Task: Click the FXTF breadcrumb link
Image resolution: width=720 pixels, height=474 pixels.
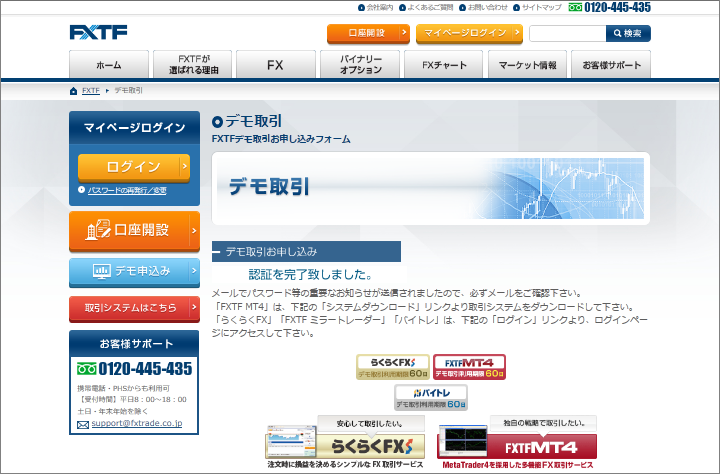Action: [90, 91]
